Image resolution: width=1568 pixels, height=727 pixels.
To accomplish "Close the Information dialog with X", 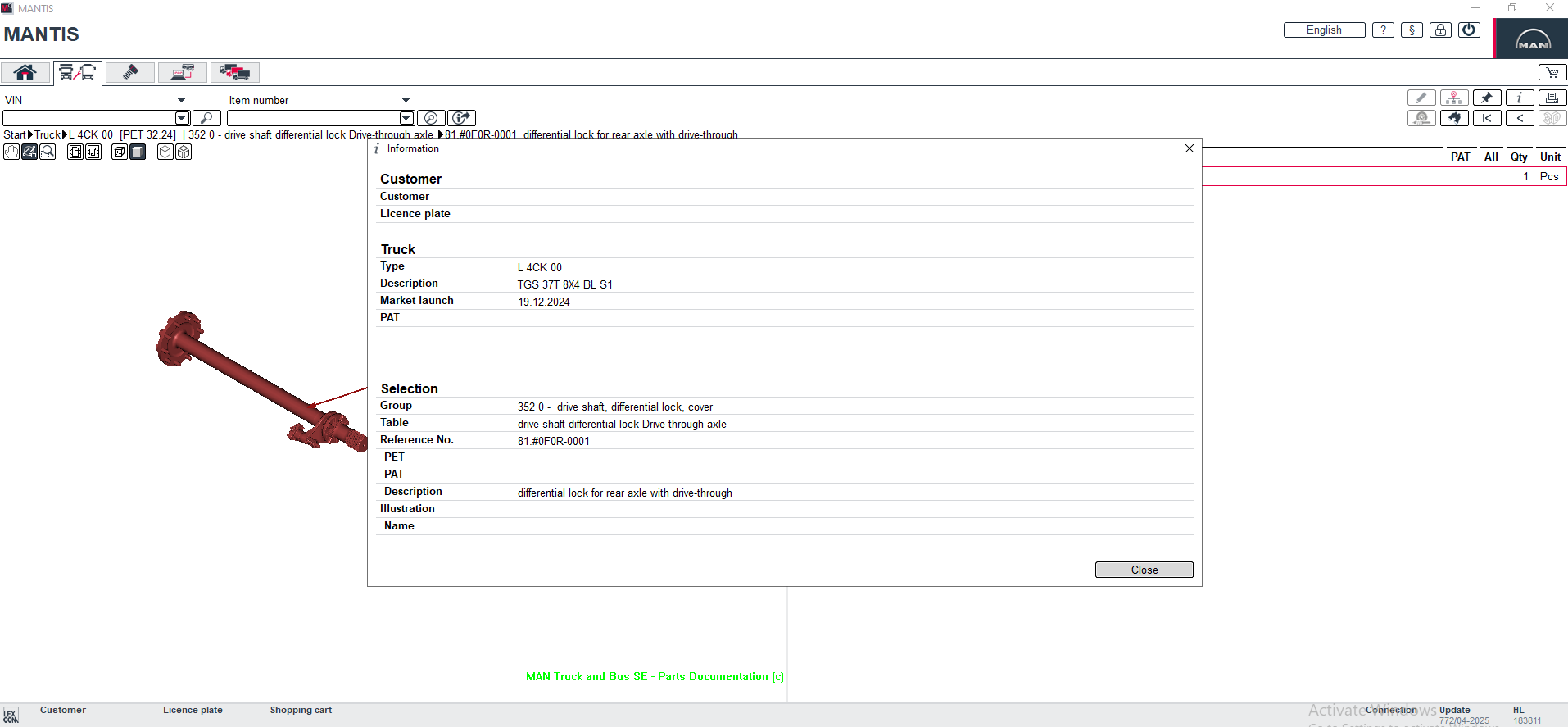I will coord(1190,148).
